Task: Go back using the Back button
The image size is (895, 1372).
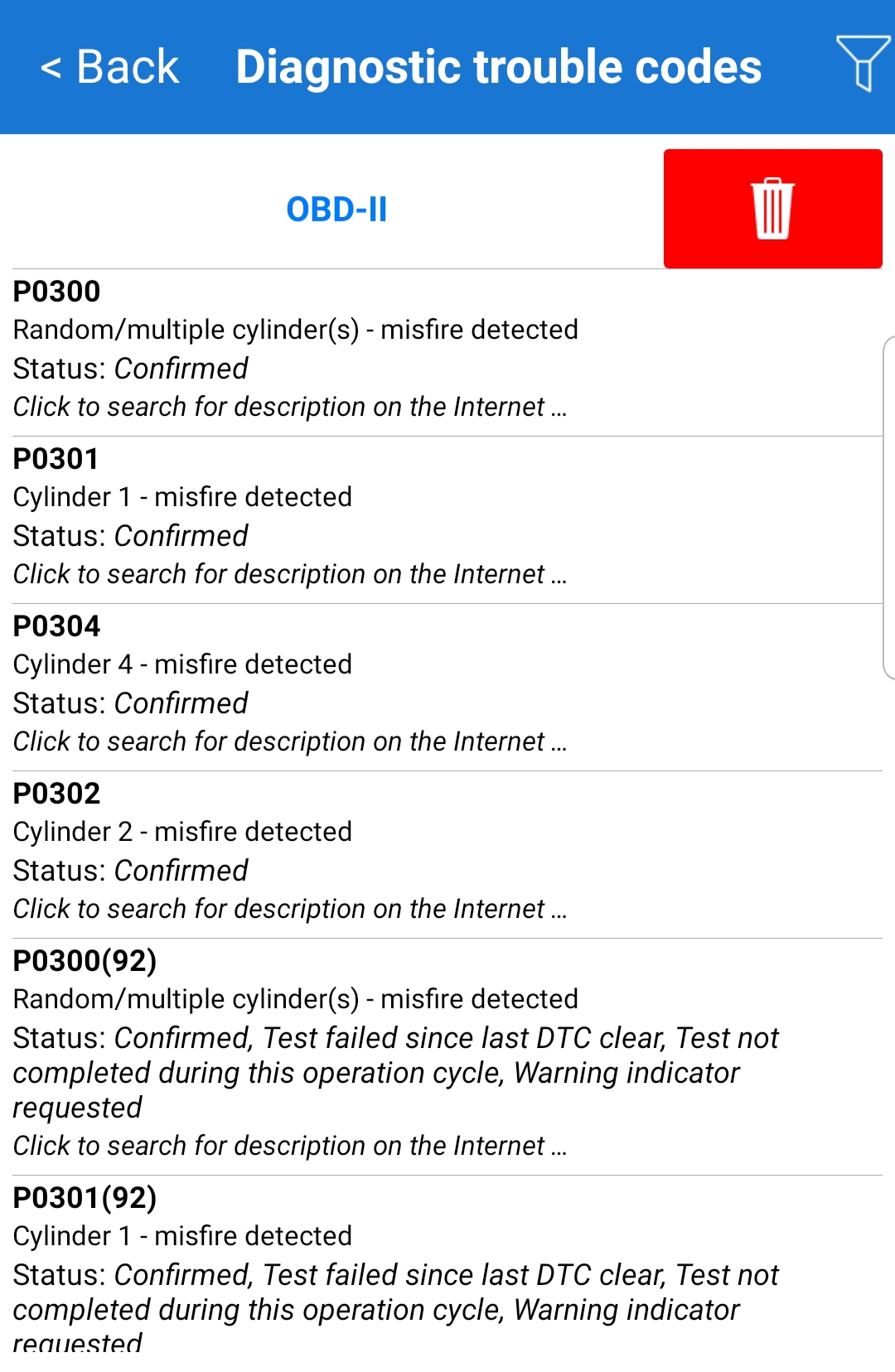Action: (110, 66)
